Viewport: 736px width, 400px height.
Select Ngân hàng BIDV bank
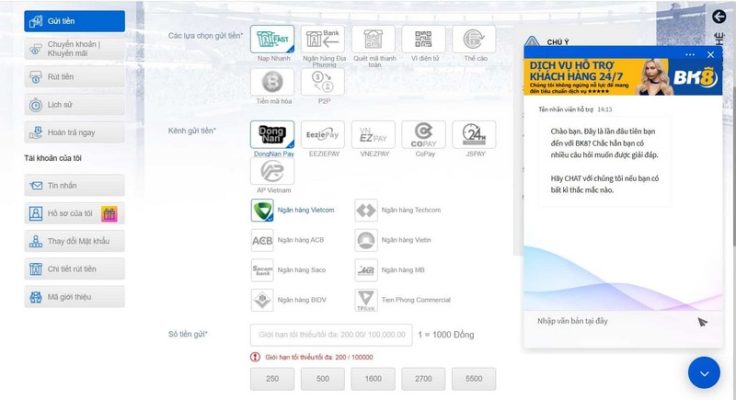coord(289,300)
